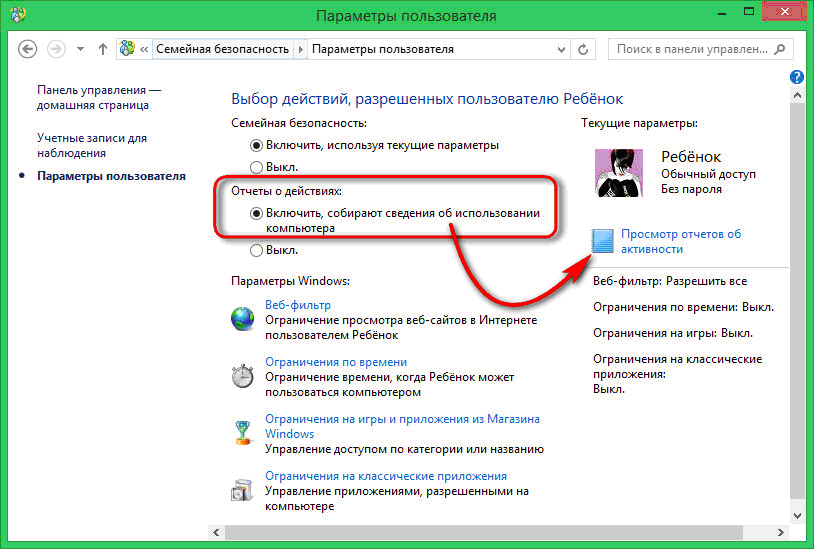The image size is (814, 549).
Task: Click the Ограничения по времени: Выкл. status
Action: [x=683, y=307]
